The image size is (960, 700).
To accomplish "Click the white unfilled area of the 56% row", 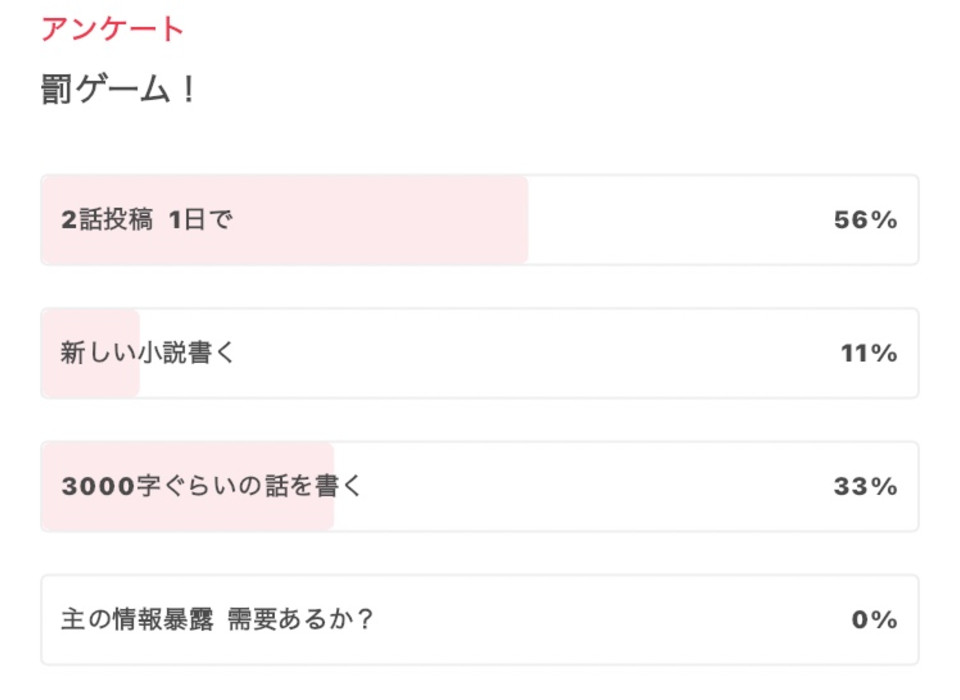I will [x=680, y=220].
